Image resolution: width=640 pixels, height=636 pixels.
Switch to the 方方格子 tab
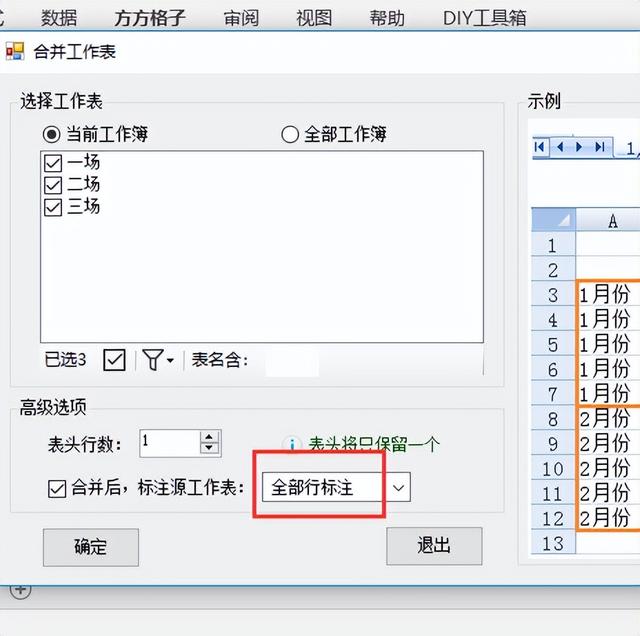pos(150,18)
